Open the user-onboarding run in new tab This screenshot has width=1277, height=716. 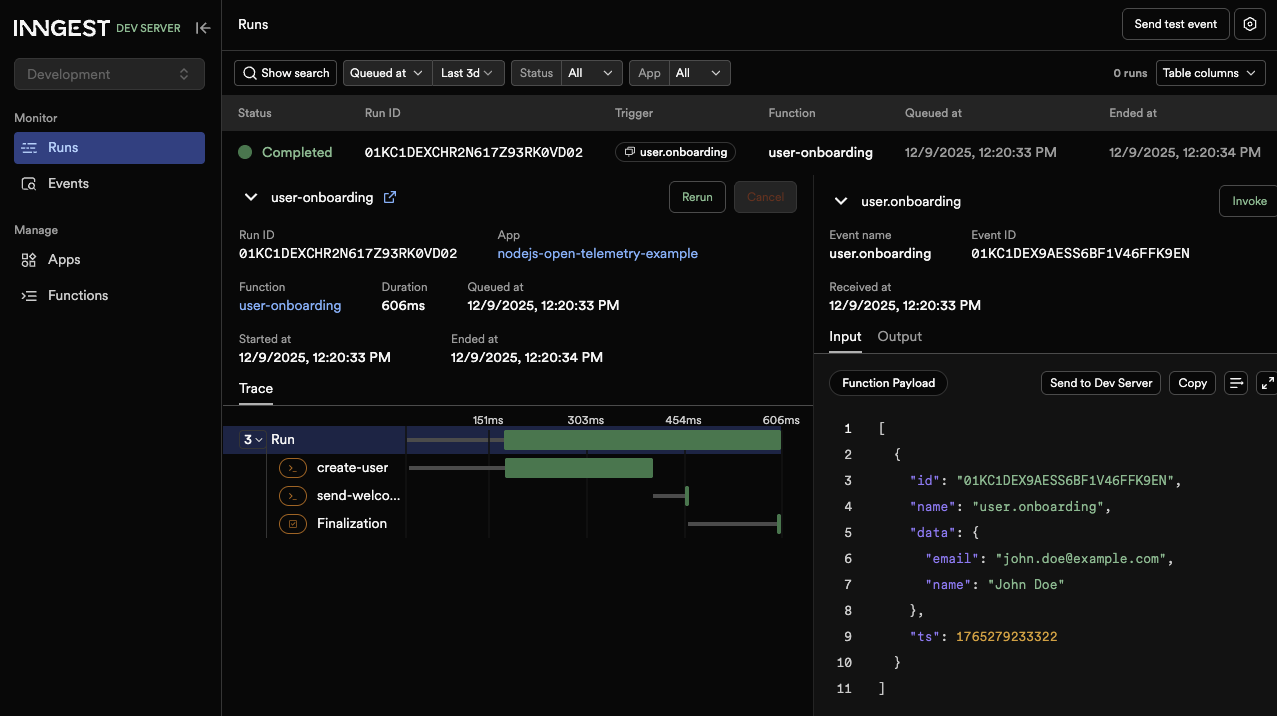click(x=389, y=197)
